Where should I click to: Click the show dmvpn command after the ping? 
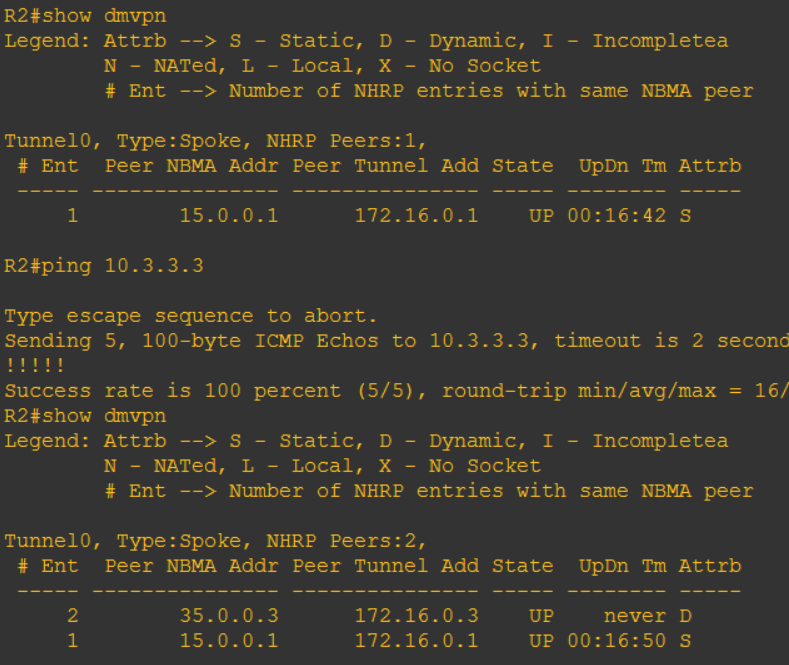pos(86,416)
